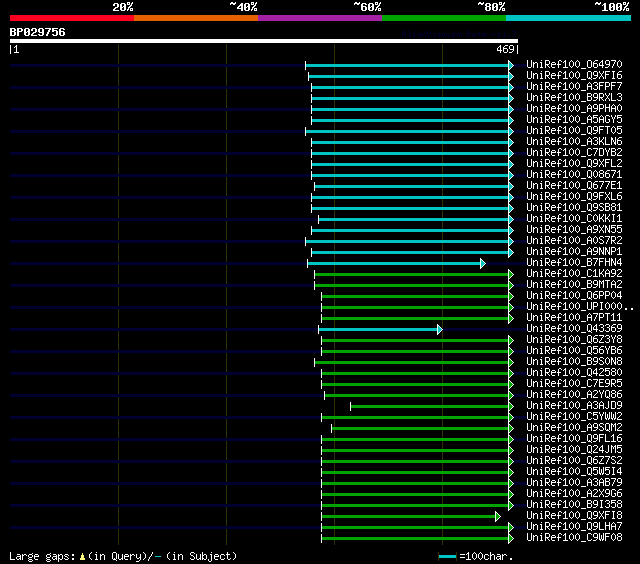The width and height of the screenshot is (640, 564).
Task: Click the cyan alignment bar for UniRef100_B7FHN4
Action: [x=394, y=264]
